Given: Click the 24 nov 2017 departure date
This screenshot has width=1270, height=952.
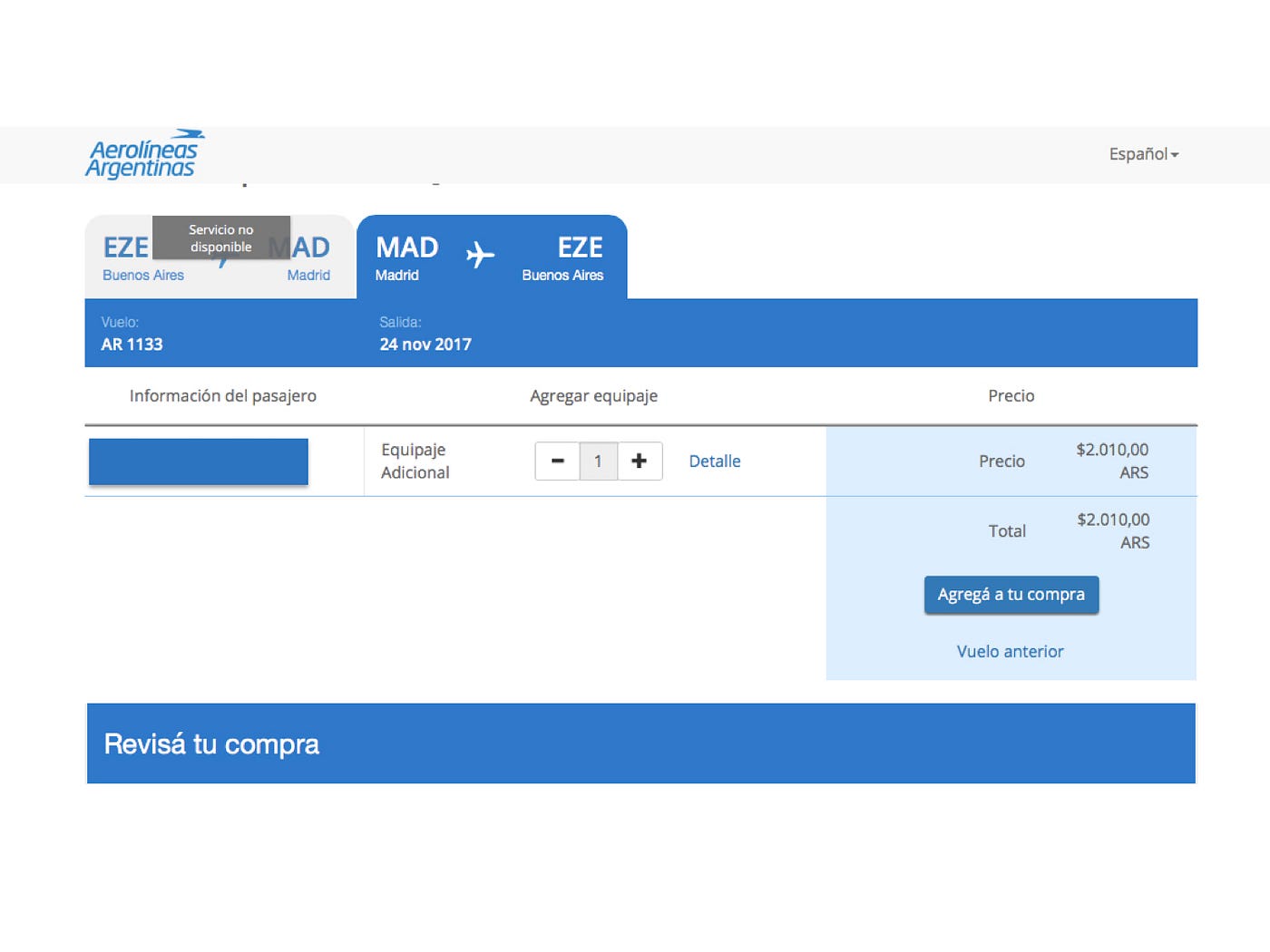Looking at the screenshot, I should (x=425, y=345).
